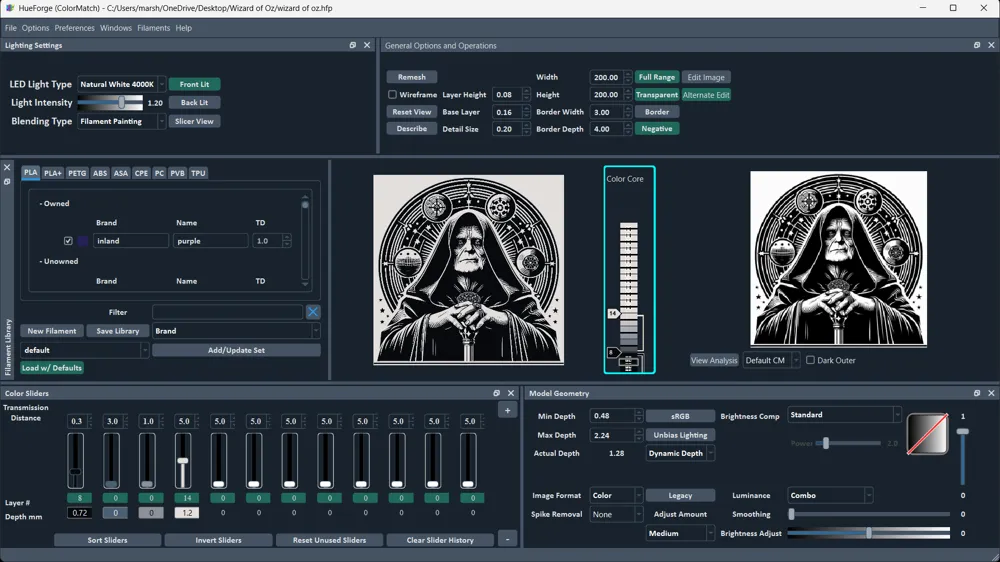1000x562 pixels.
Task: Toggle the Wireframe checkbox
Action: pyautogui.click(x=392, y=94)
